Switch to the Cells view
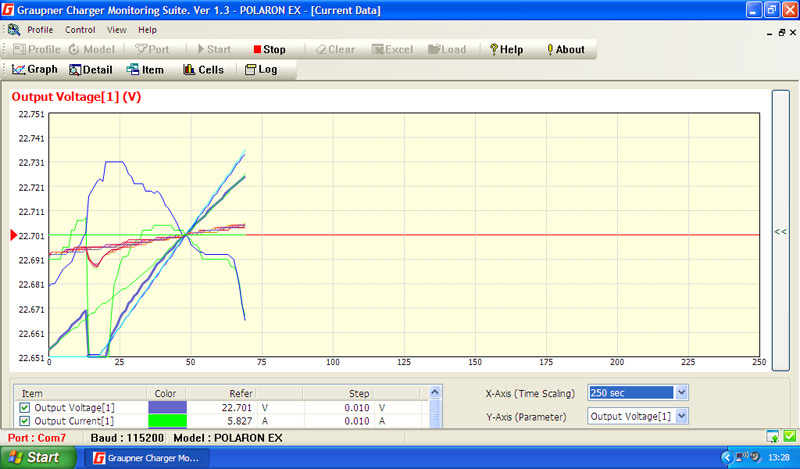 (204, 69)
